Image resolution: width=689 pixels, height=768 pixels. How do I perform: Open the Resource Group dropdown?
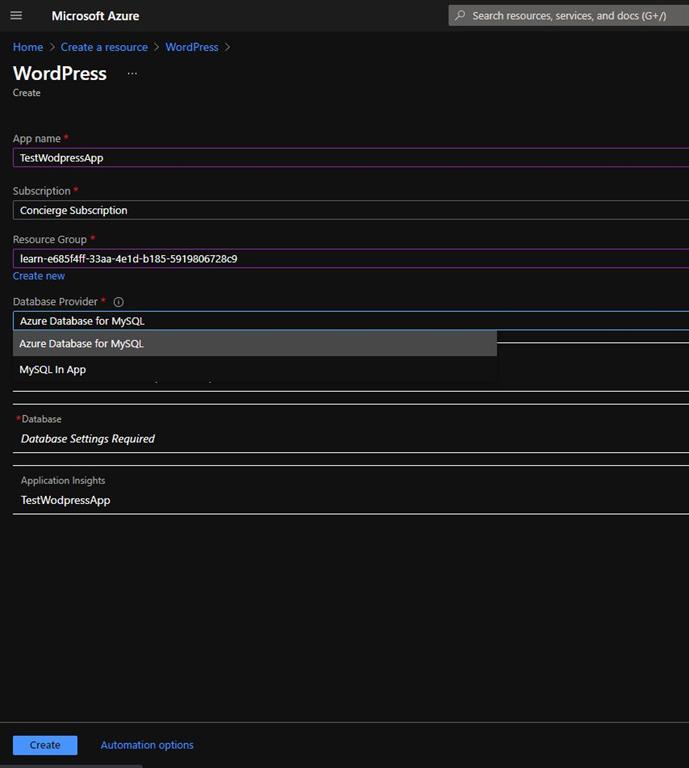click(x=351, y=259)
